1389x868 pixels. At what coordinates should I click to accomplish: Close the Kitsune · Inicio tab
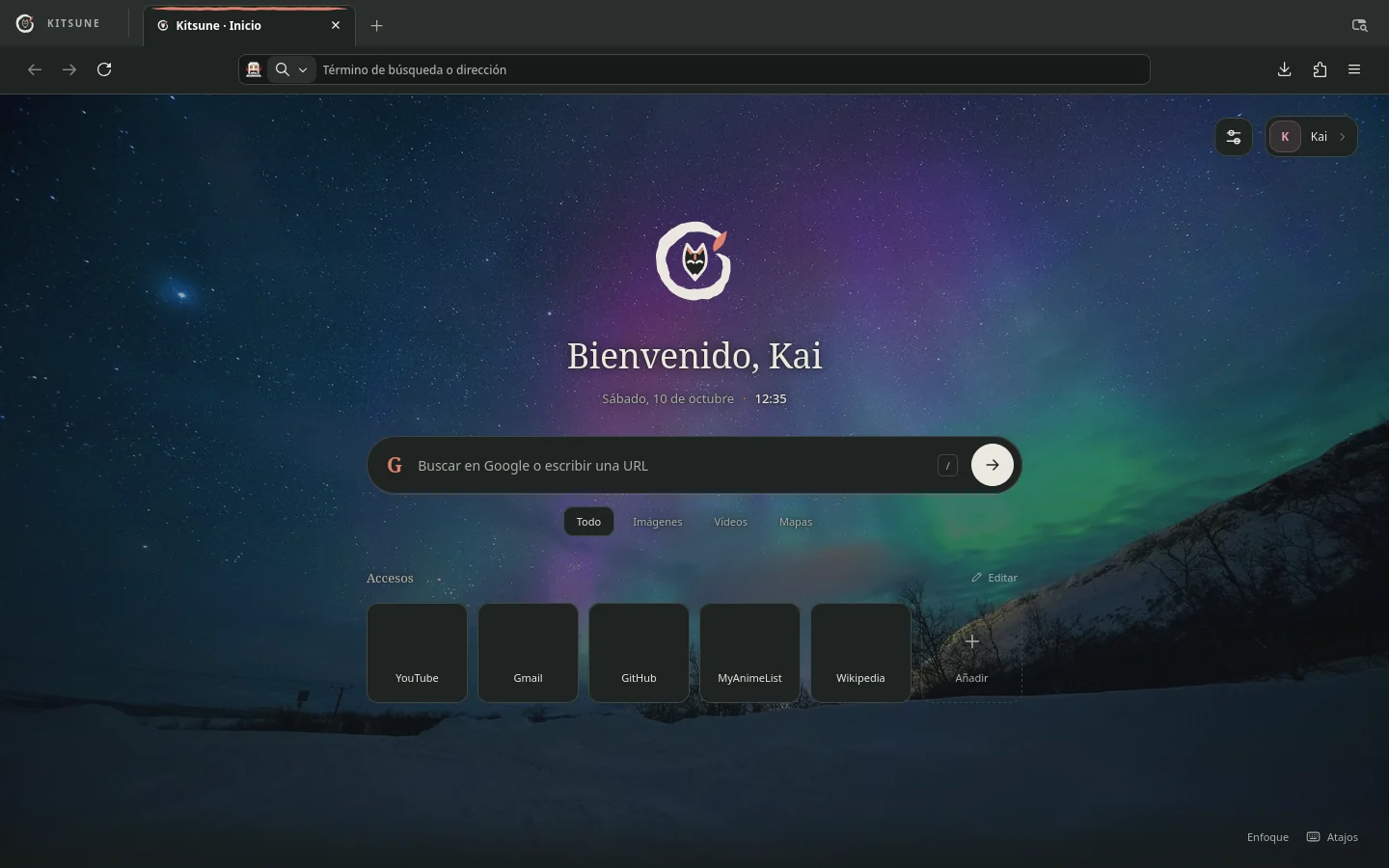[336, 26]
